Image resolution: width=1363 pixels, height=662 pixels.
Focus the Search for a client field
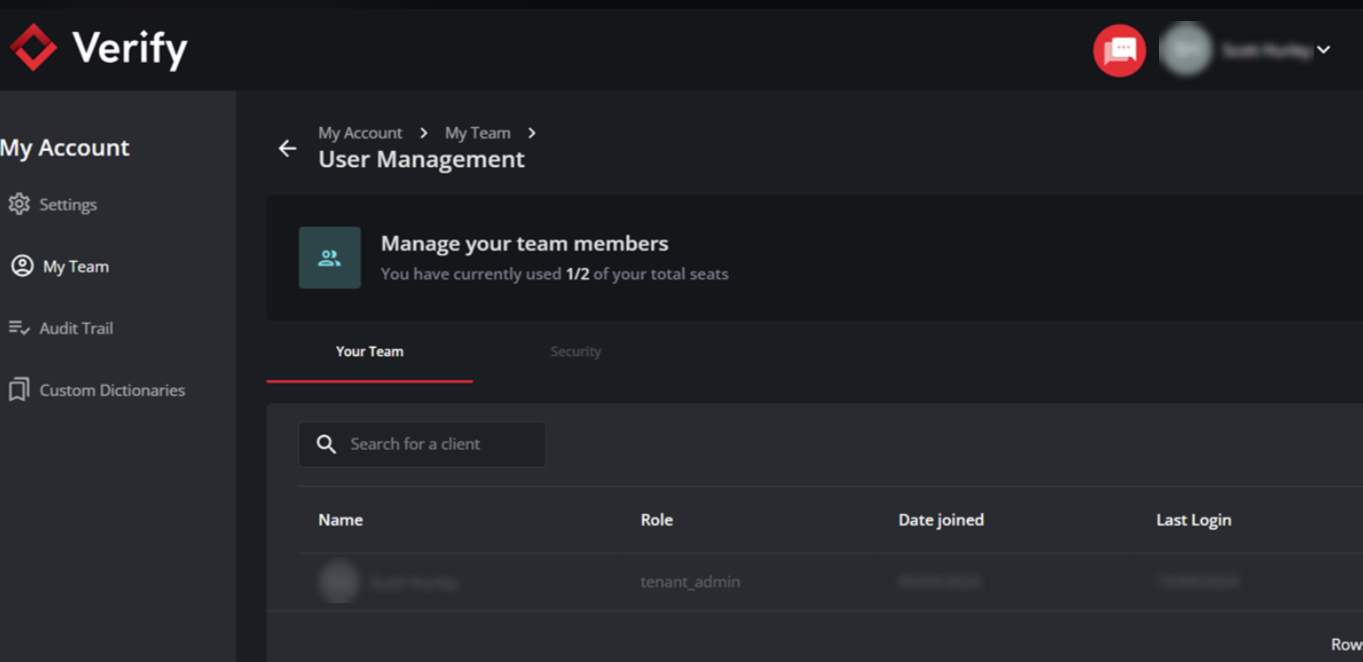tap(440, 444)
